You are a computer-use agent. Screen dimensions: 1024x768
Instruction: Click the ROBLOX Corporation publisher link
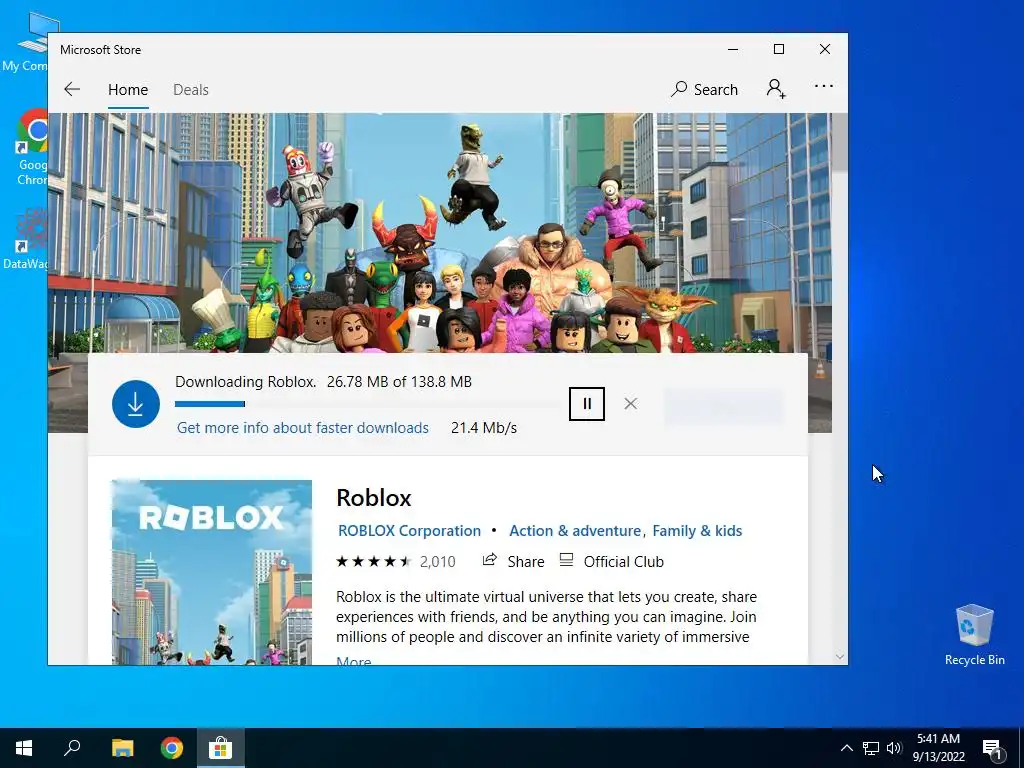pyautogui.click(x=409, y=531)
